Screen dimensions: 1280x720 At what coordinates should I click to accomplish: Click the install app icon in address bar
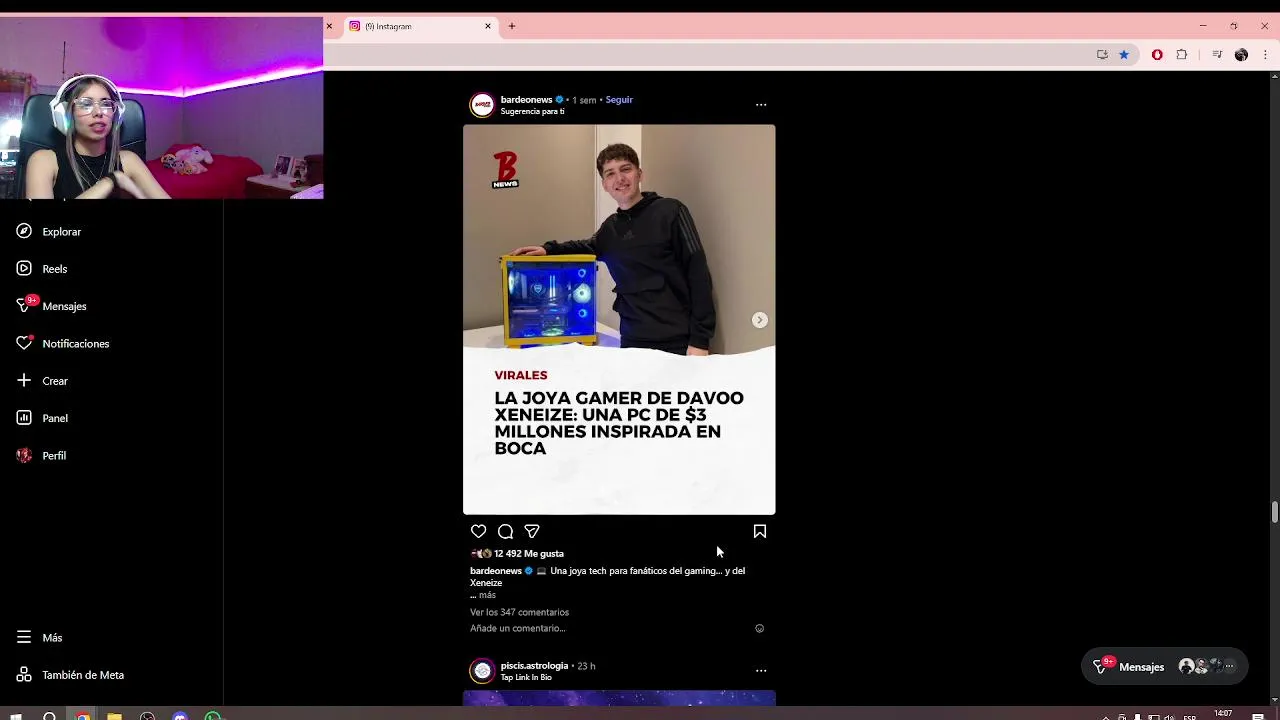1102,55
